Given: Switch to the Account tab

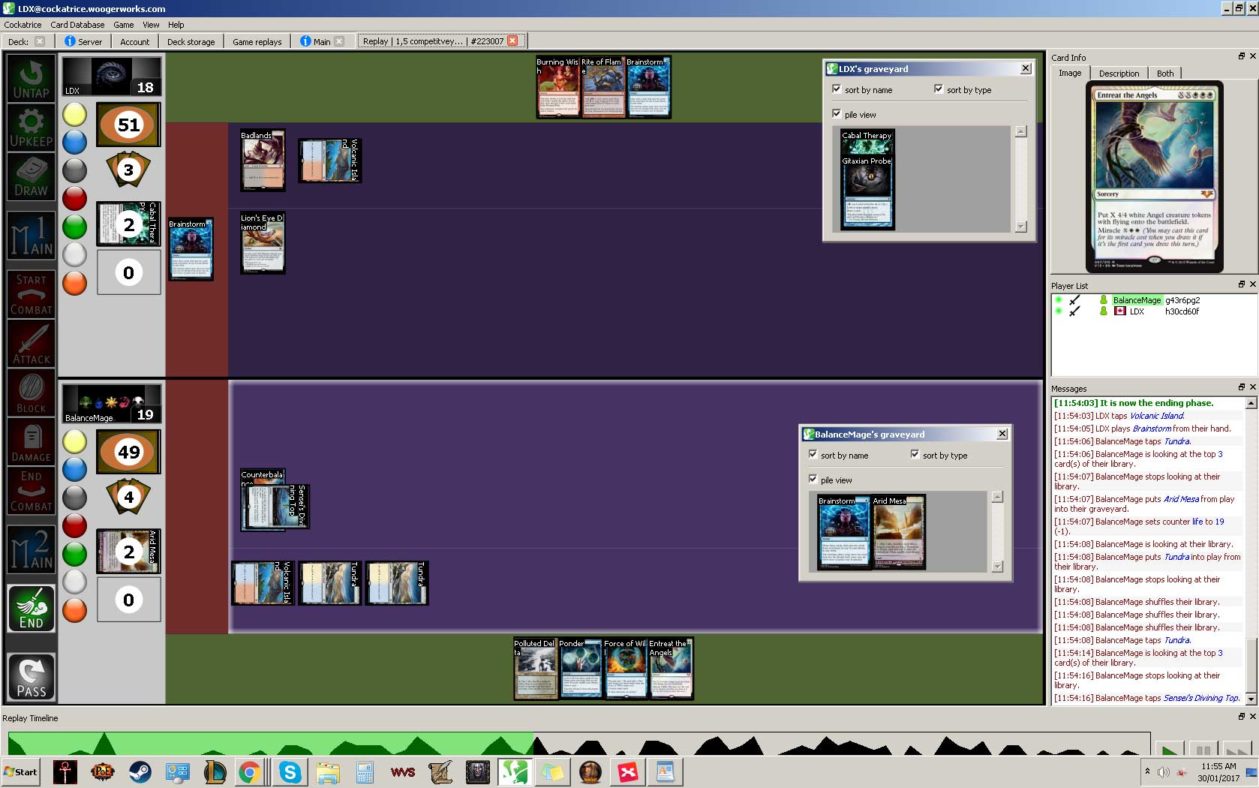Looking at the screenshot, I should [x=134, y=41].
